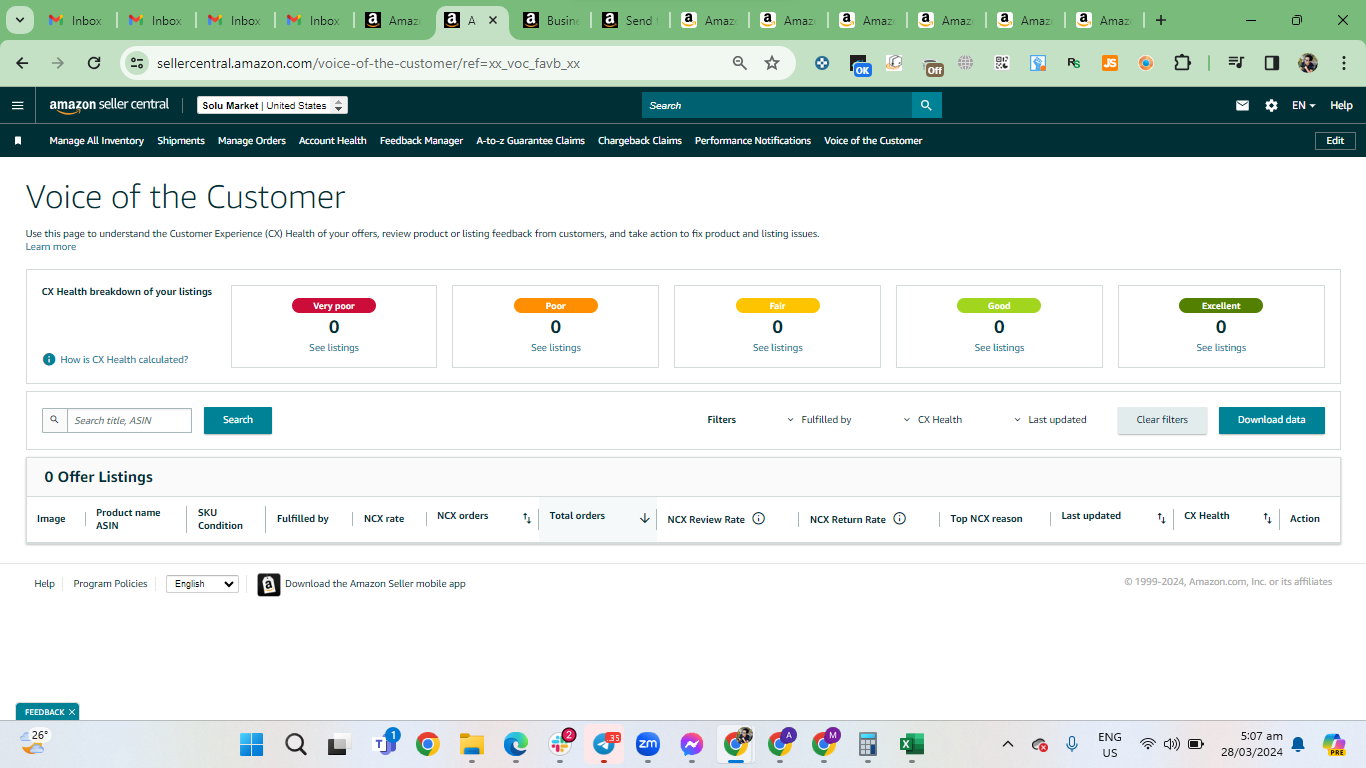
Task: Launch Slack from the taskbar
Action: pyautogui.click(x=560, y=744)
